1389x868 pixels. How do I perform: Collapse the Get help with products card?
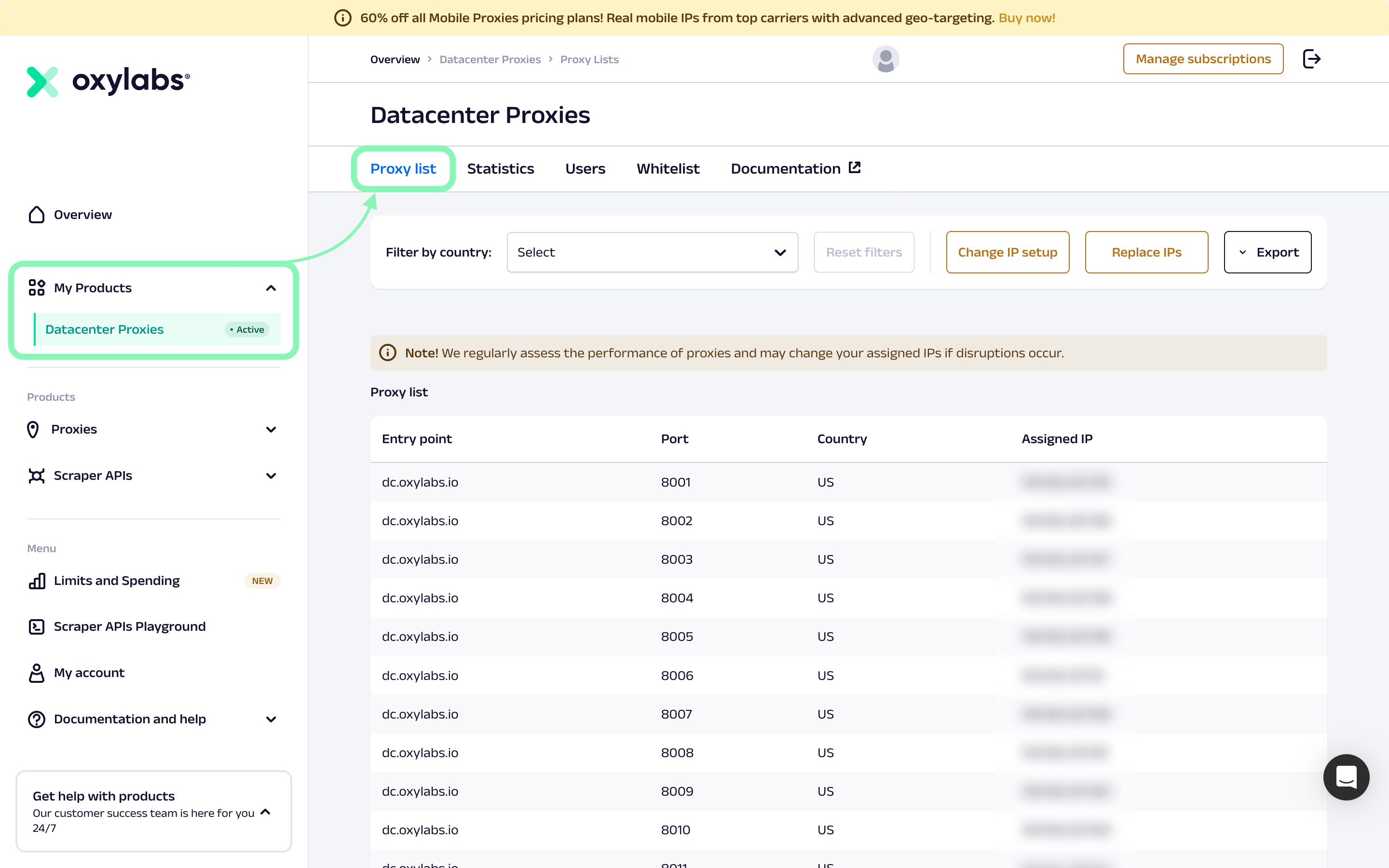[x=265, y=812]
